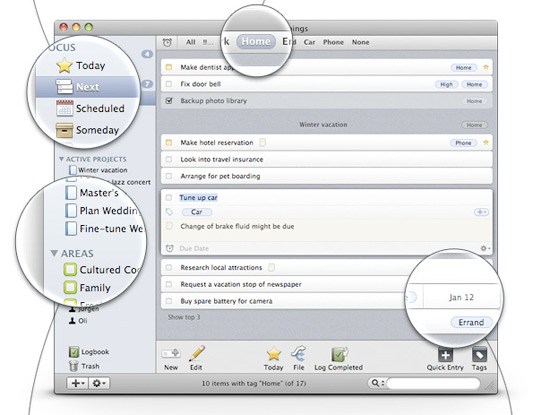Select teammate Oli person icon
The image size is (550, 415).
click(72, 321)
